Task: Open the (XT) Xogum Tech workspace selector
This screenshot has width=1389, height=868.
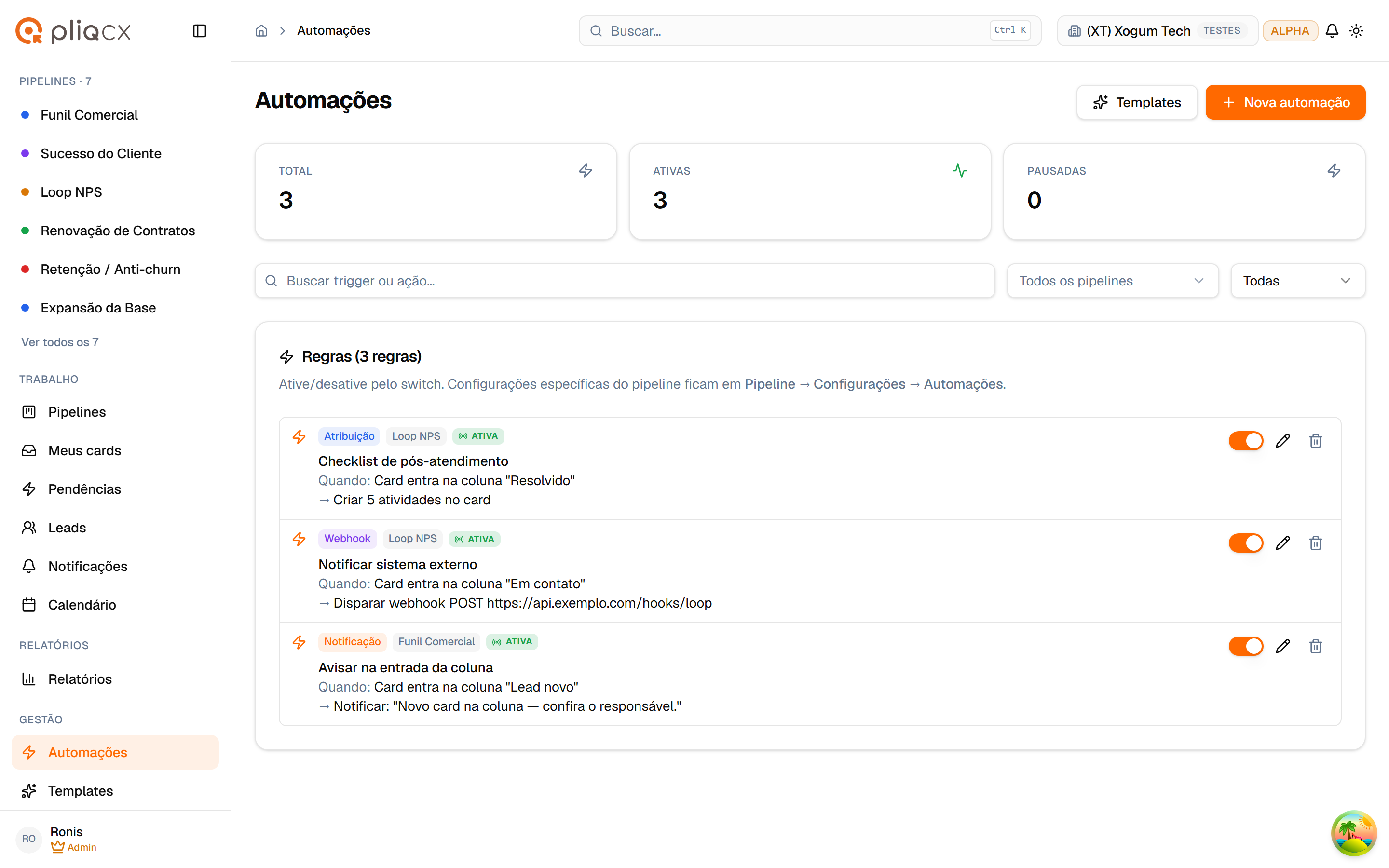Action: 1157,31
